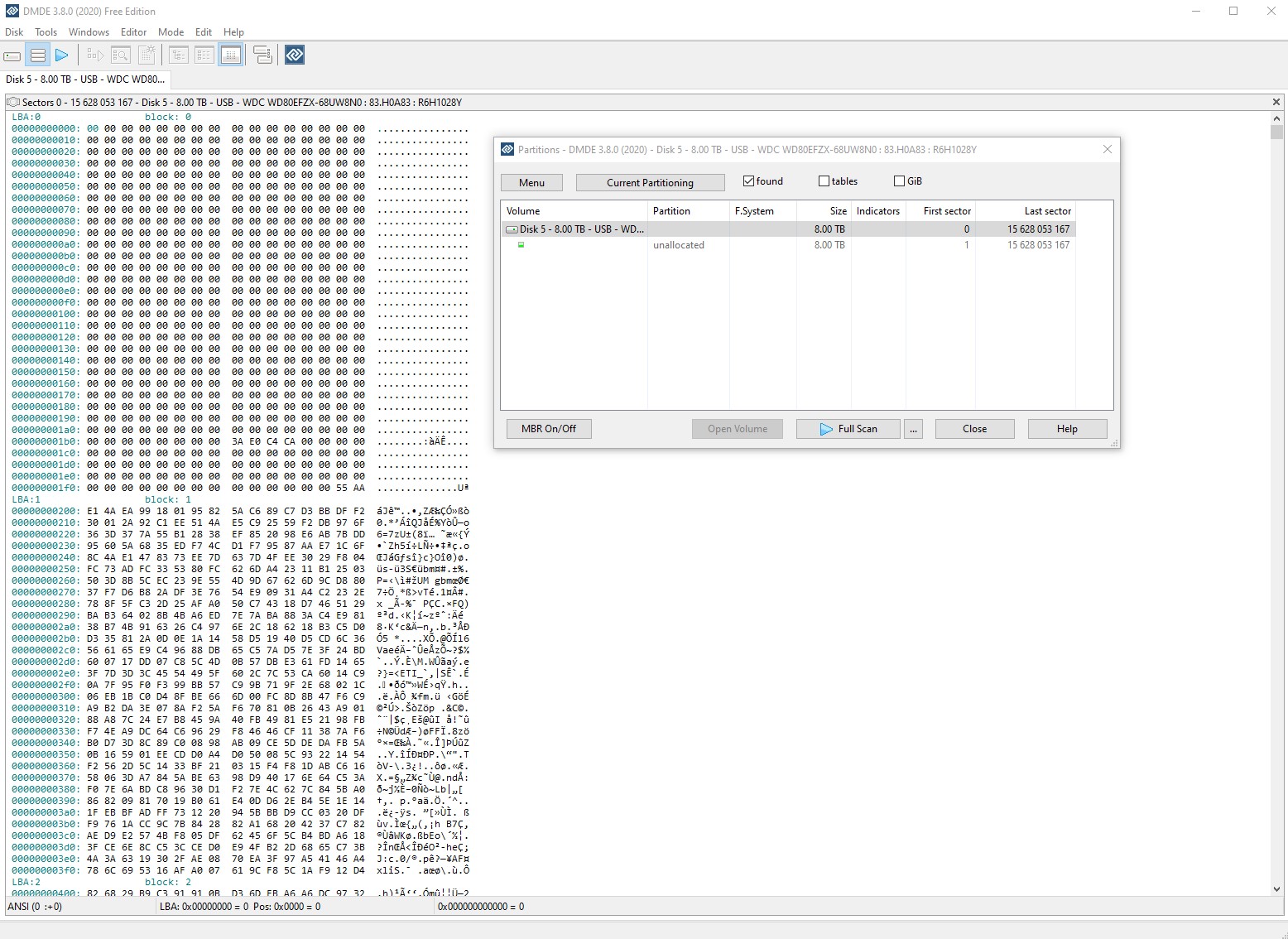The width and height of the screenshot is (1288, 939).
Task: Click the Partition column header
Action: [688, 211]
